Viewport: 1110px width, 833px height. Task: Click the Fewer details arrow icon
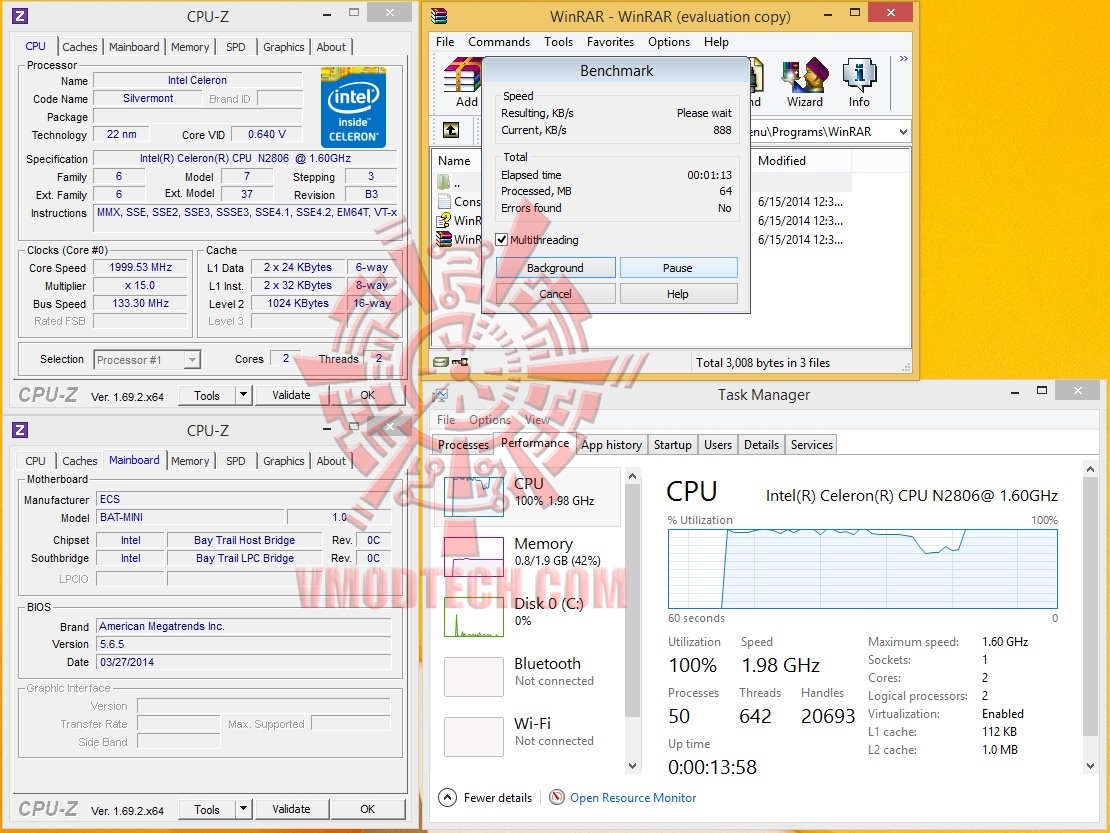(447, 798)
